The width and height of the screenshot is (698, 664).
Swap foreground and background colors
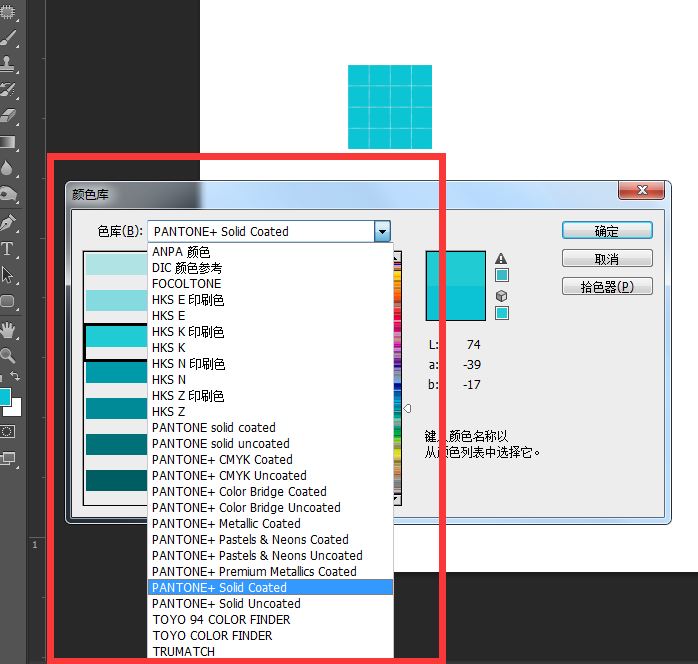15,376
